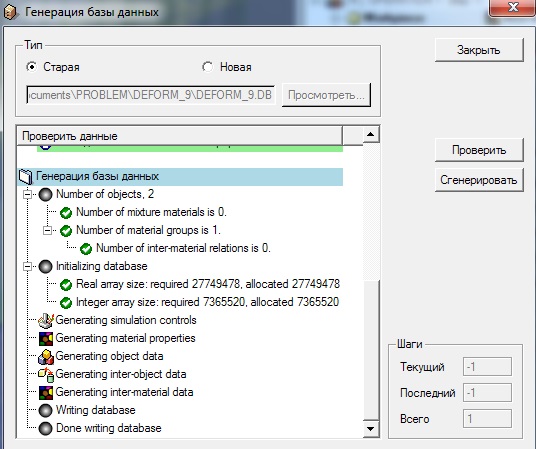Screen dimensions: 536x449
Task: Click the scrollbar down arrow
Action: point(371,428)
